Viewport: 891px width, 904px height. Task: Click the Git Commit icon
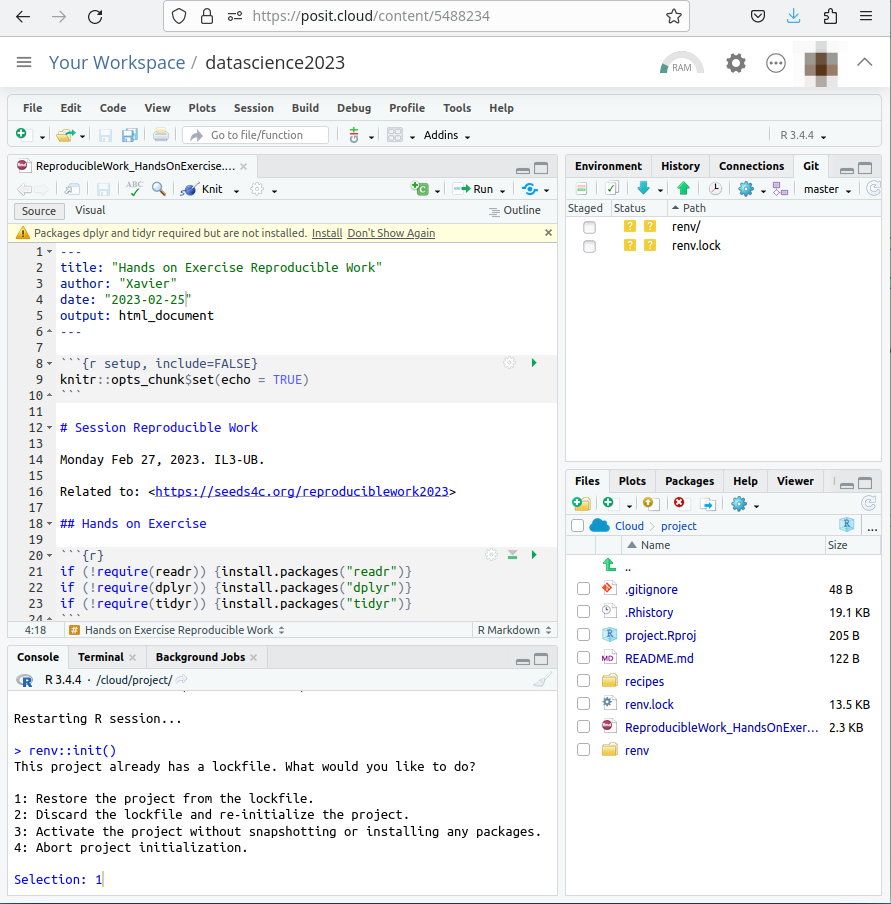[x=612, y=189]
